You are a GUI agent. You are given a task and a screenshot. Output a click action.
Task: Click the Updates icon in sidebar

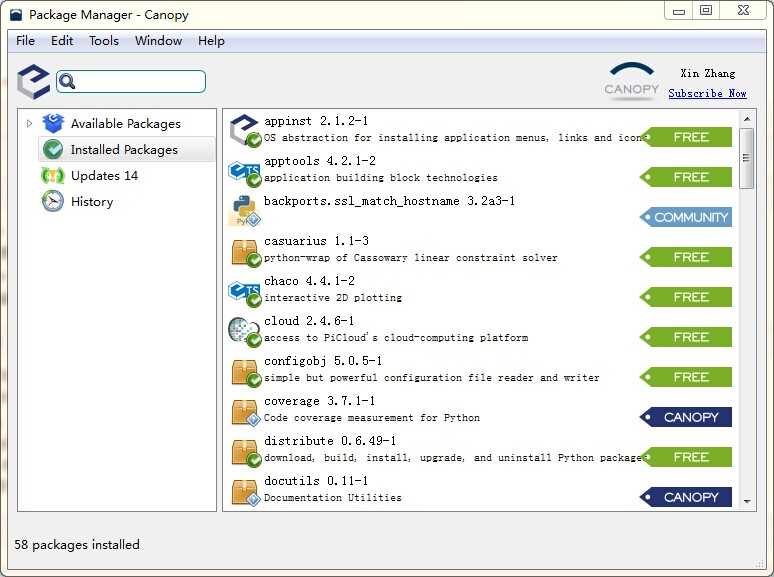[53, 176]
